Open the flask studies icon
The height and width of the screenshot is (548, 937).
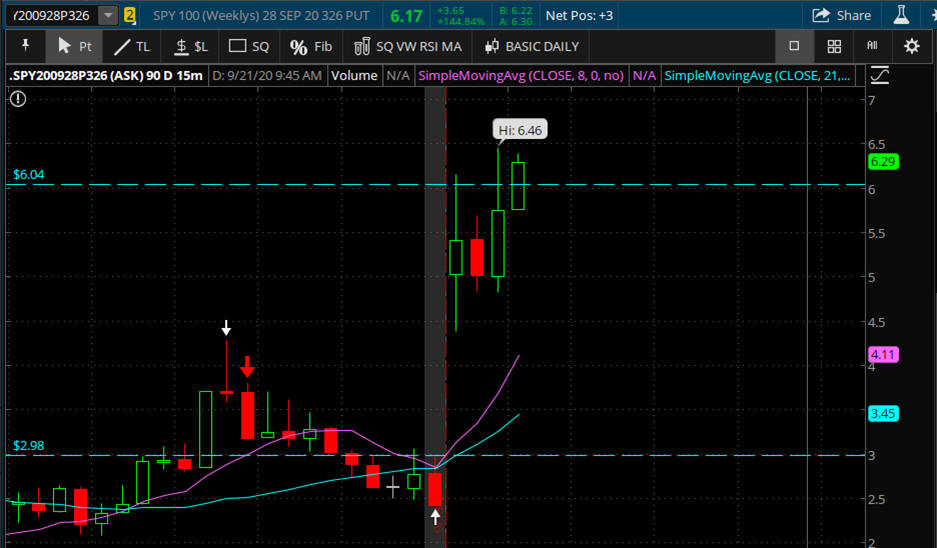pyautogui.click(x=901, y=15)
